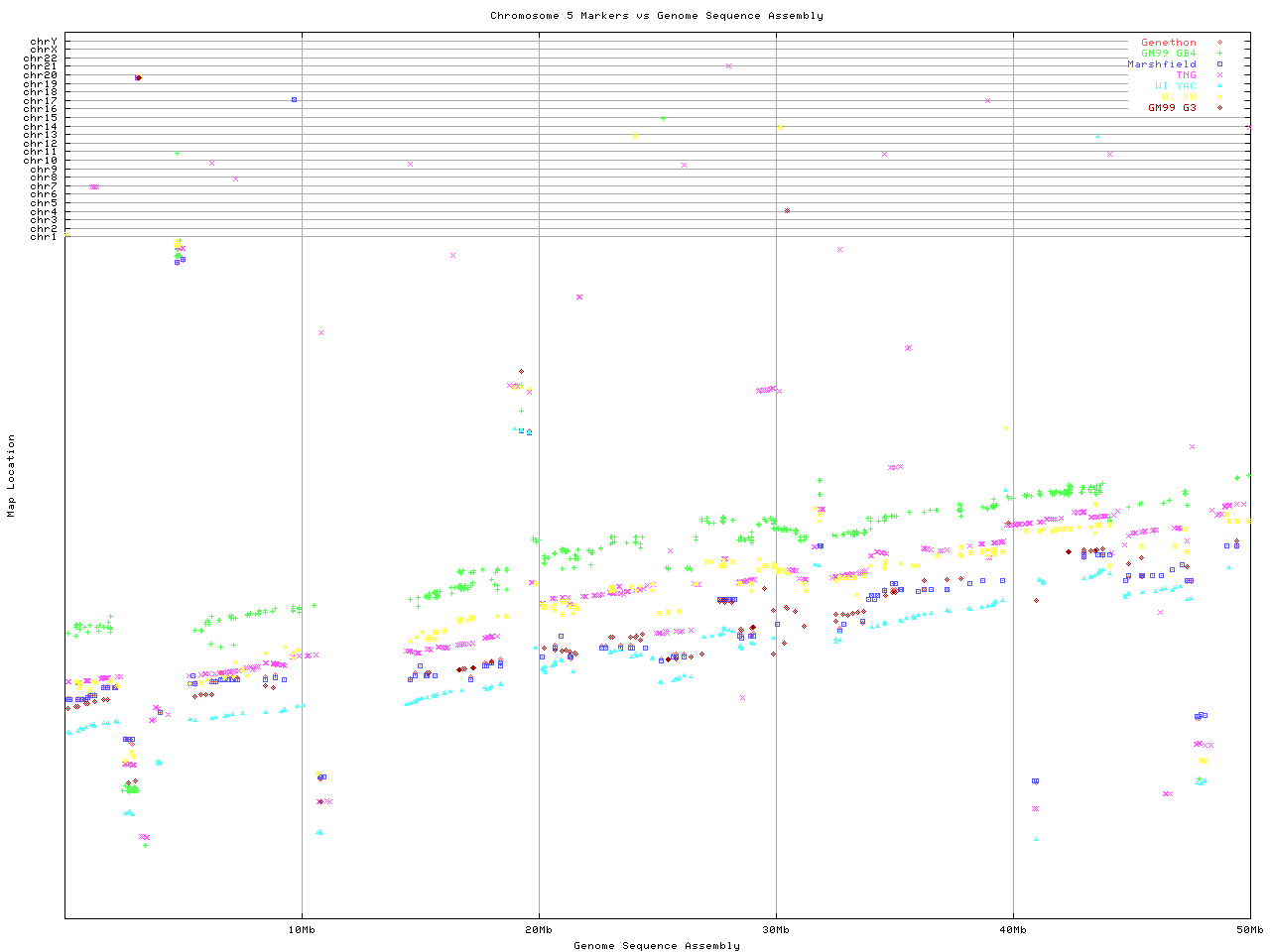Click the 30Mb x-axis tick label

(776, 930)
